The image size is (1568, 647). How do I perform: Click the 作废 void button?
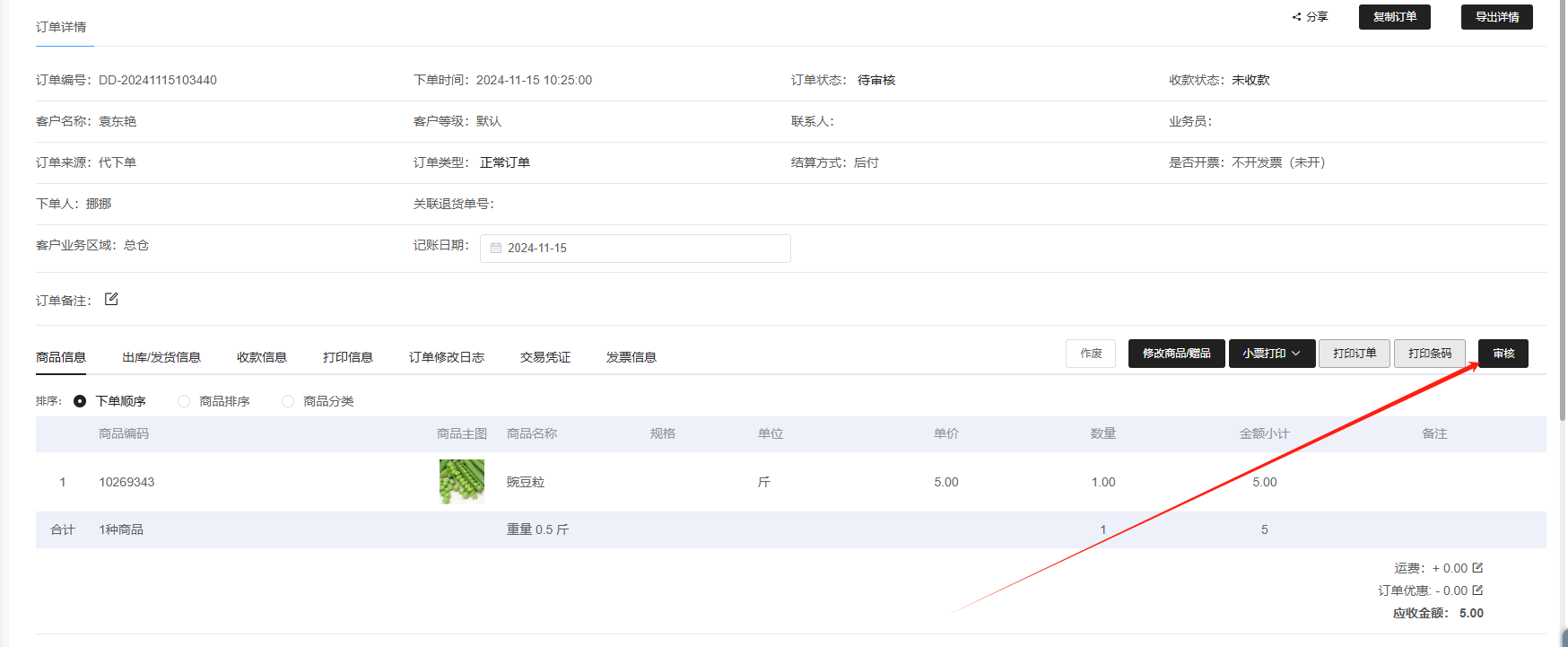[1091, 354]
